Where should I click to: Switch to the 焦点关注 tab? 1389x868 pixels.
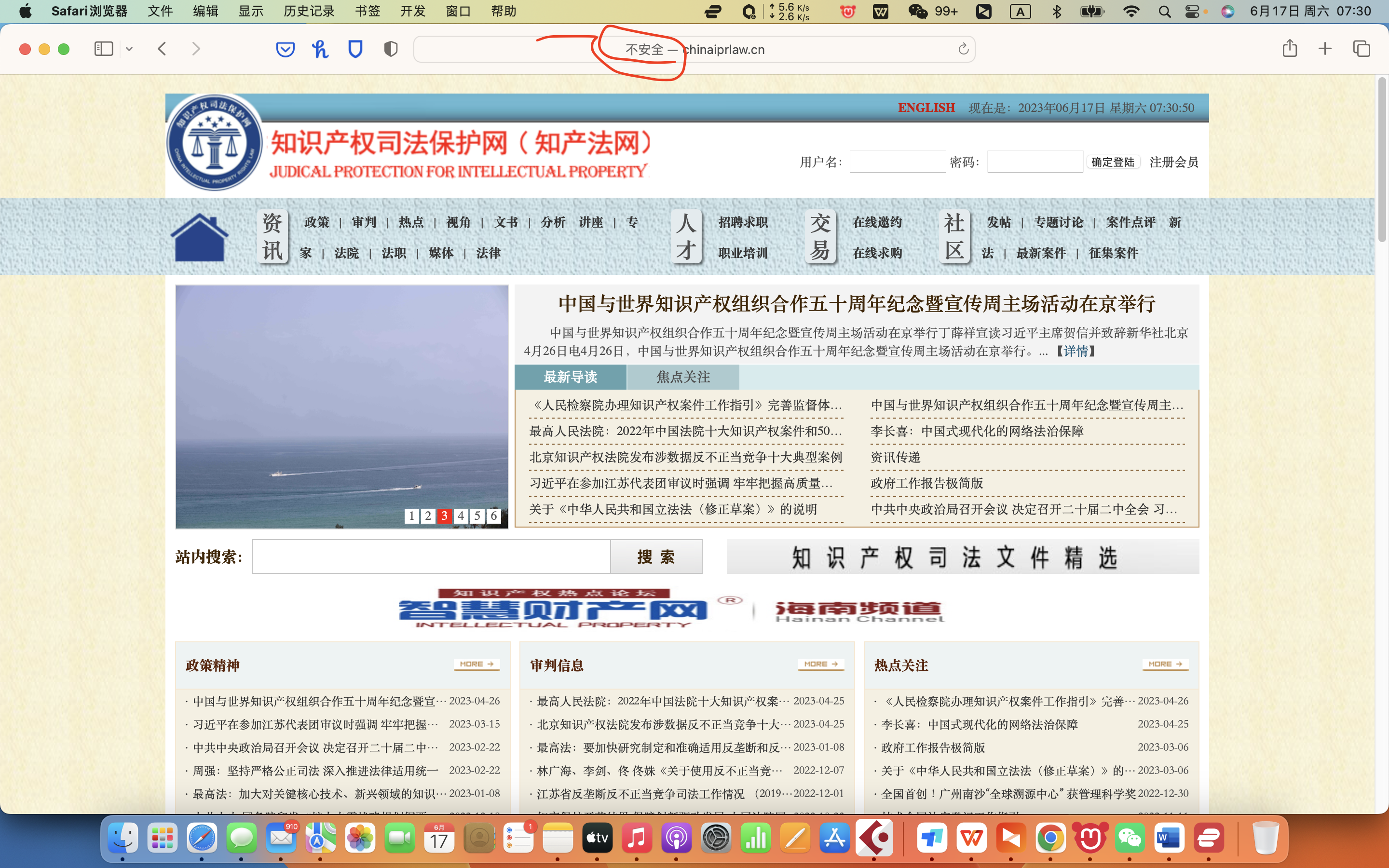point(683,377)
